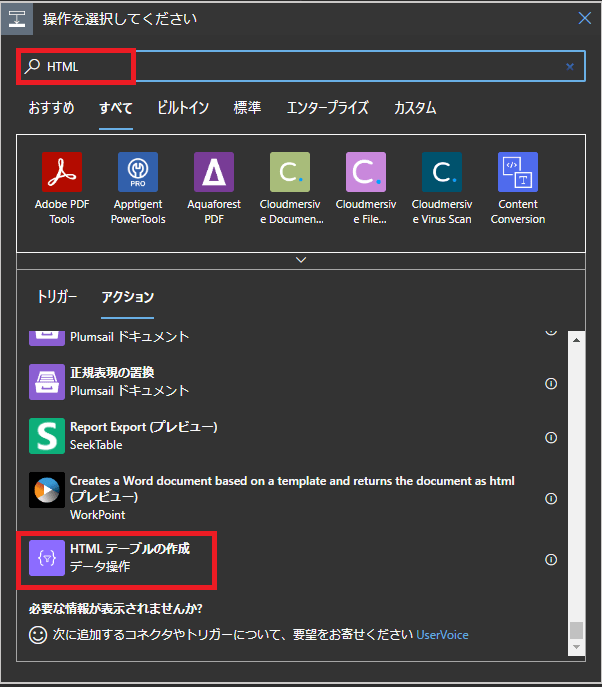Expand the connector list with chevron
Screen dimensions: 602x687
coord(301,260)
